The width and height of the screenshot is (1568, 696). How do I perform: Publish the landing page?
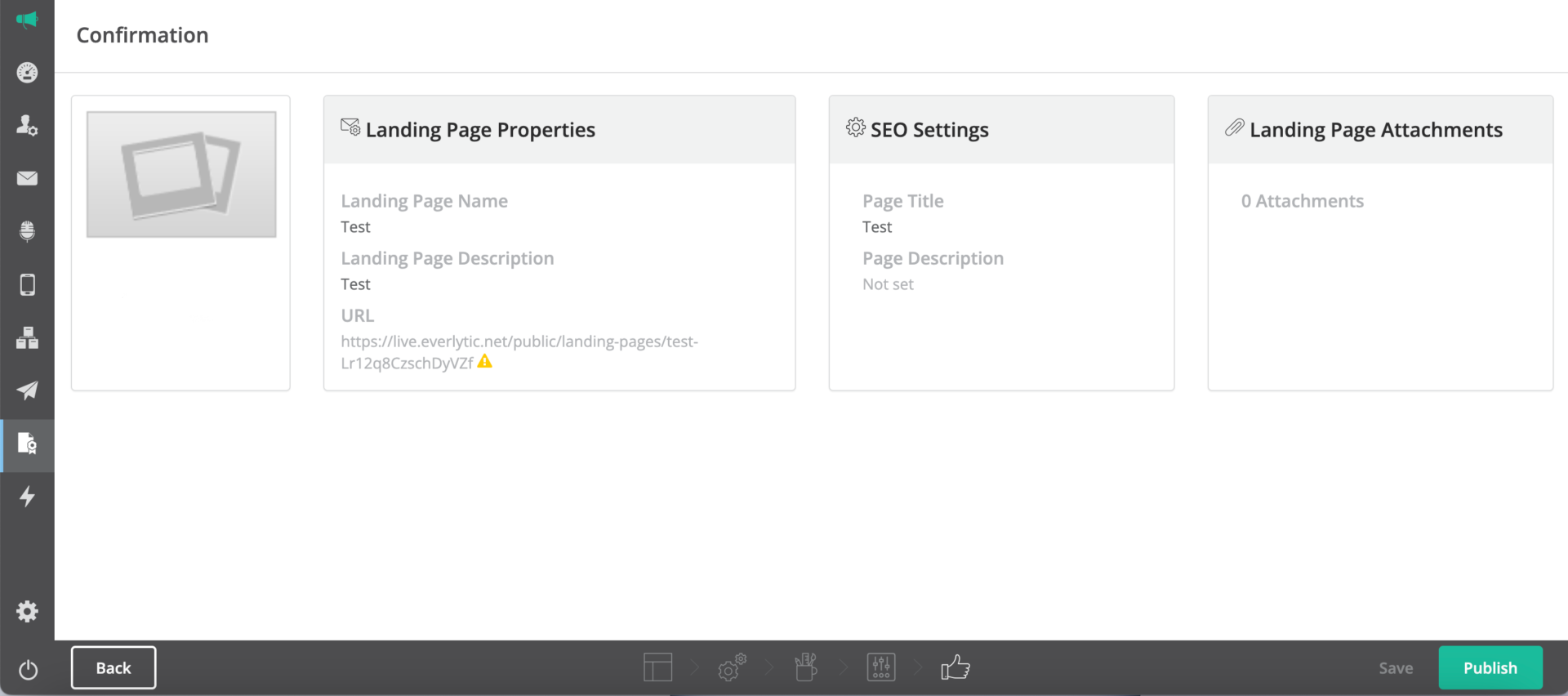pyautogui.click(x=1490, y=668)
